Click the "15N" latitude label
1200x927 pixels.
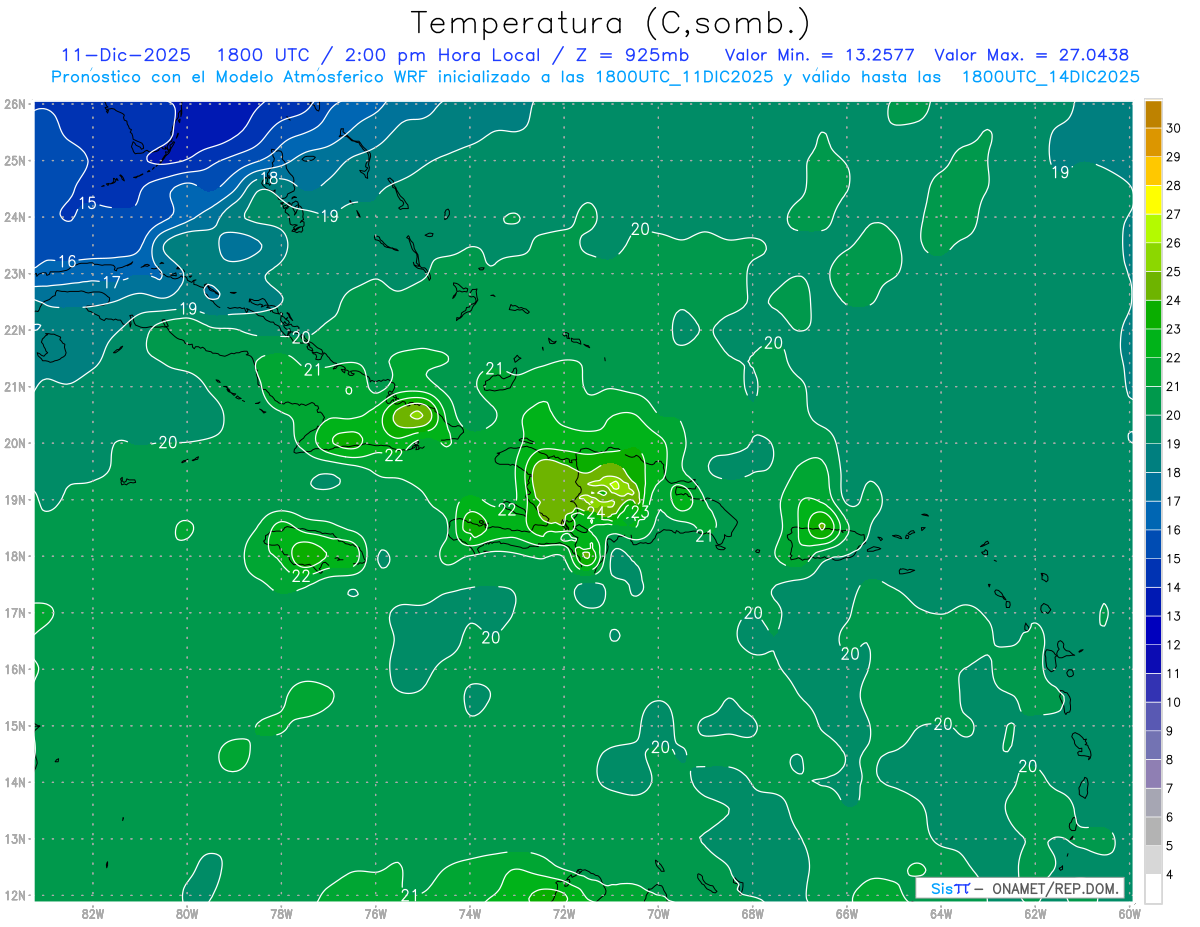[x=14, y=725]
